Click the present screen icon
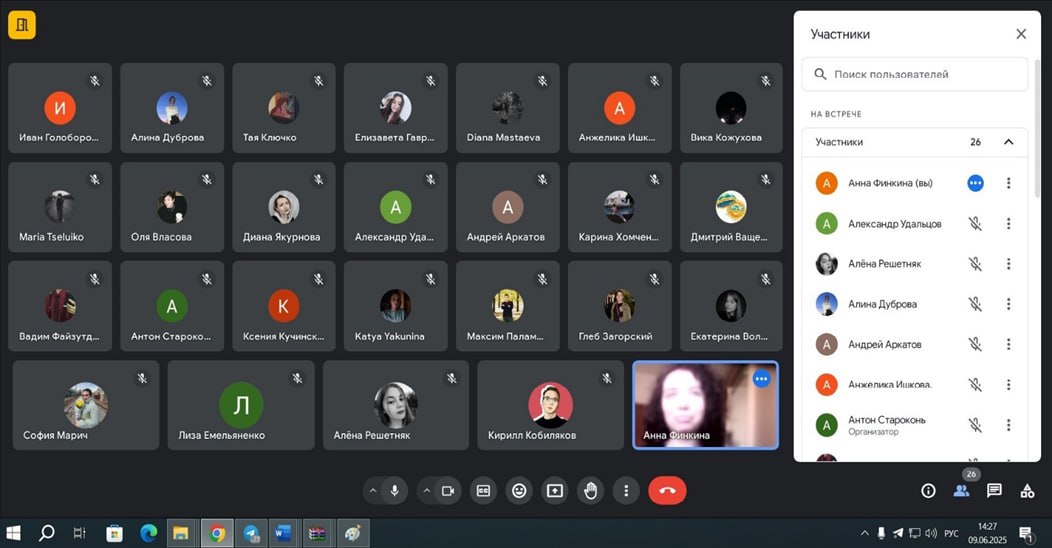 tap(555, 490)
